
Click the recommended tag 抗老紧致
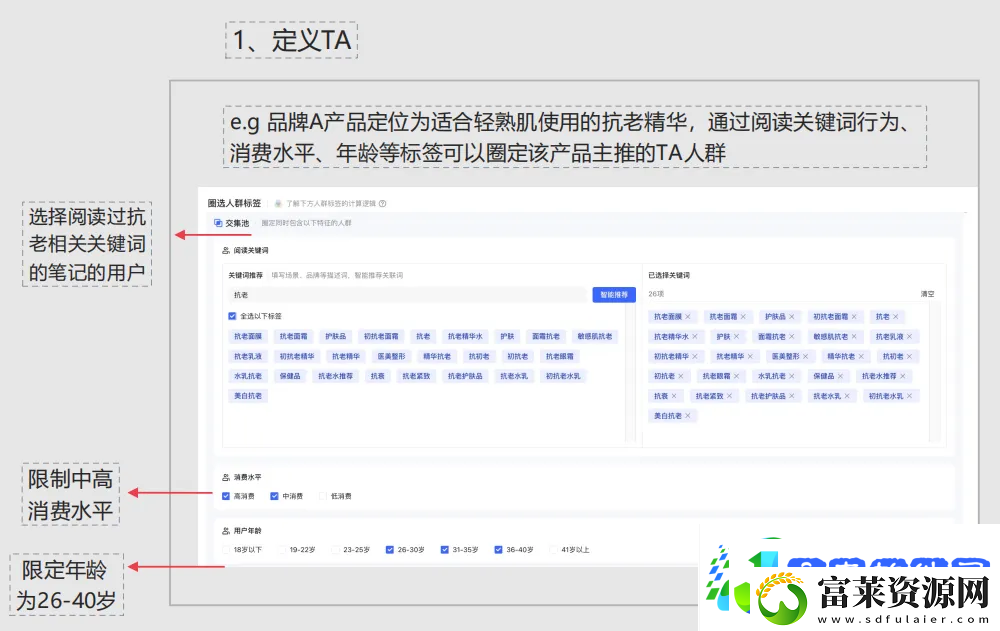click(416, 376)
